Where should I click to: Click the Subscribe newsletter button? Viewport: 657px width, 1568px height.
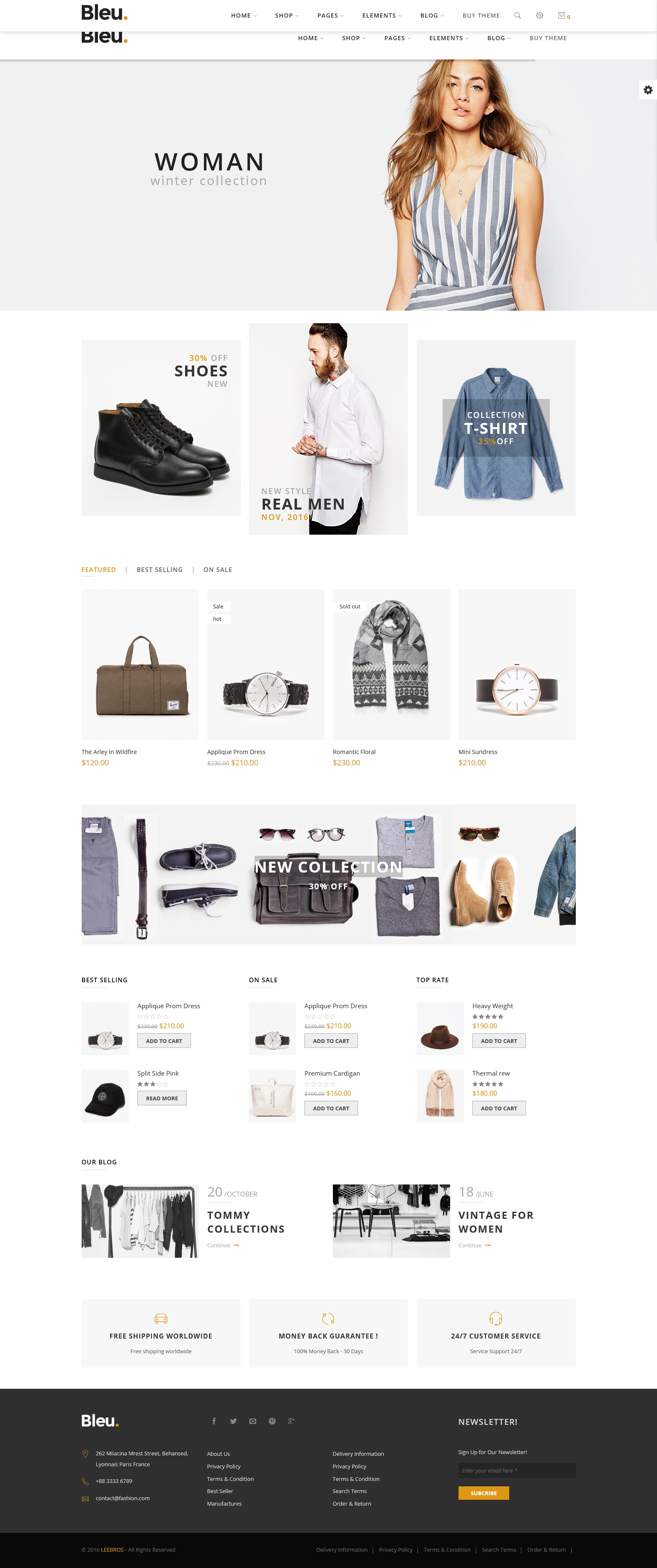(x=484, y=1493)
